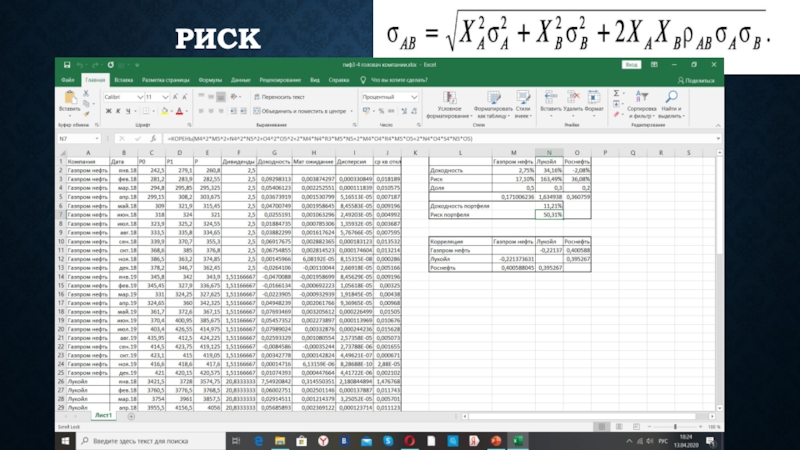
Task: Add a new sheet with plus icon
Action: (131, 416)
